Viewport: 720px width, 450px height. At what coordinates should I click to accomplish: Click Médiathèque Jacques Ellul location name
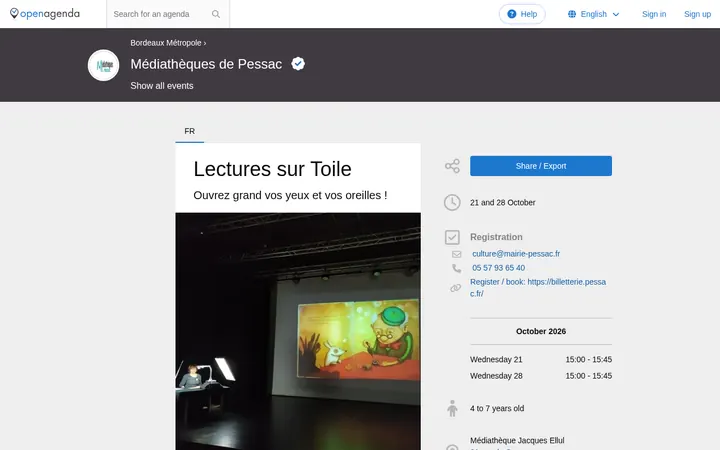[517, 441]
